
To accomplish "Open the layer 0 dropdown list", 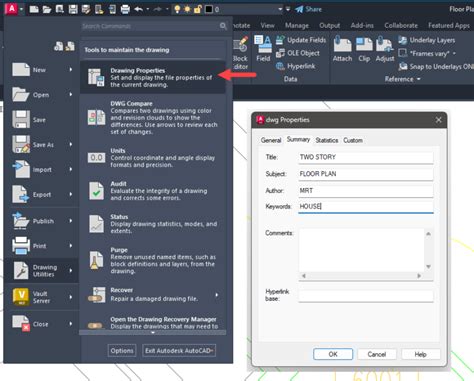I will (x=280, y=9).
